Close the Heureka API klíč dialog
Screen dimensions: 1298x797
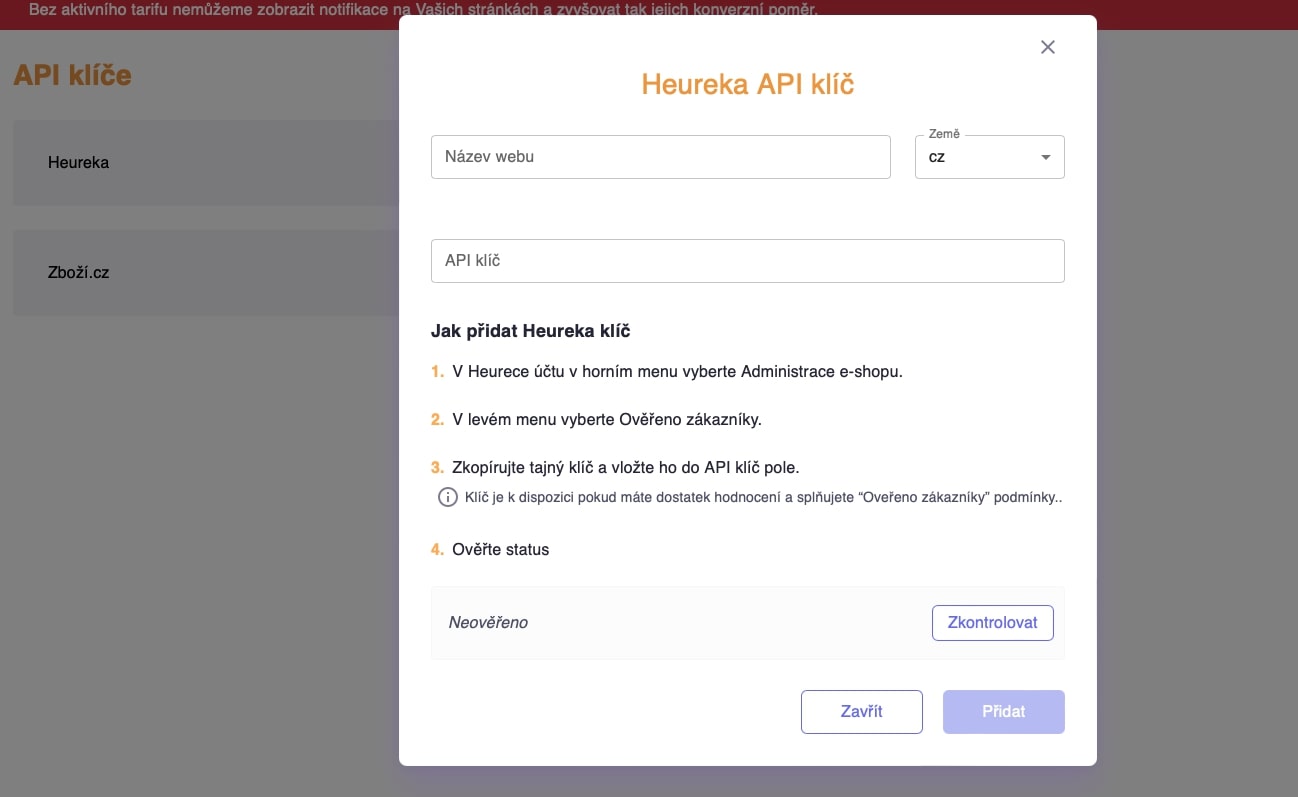1048,47
